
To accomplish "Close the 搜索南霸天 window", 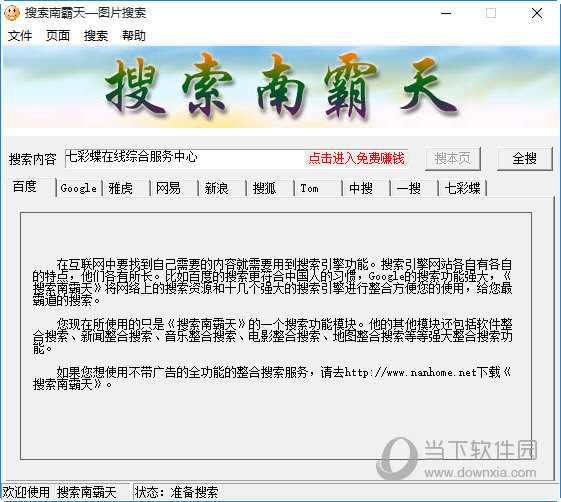I will pyautogui.click(x=537, y=14).
